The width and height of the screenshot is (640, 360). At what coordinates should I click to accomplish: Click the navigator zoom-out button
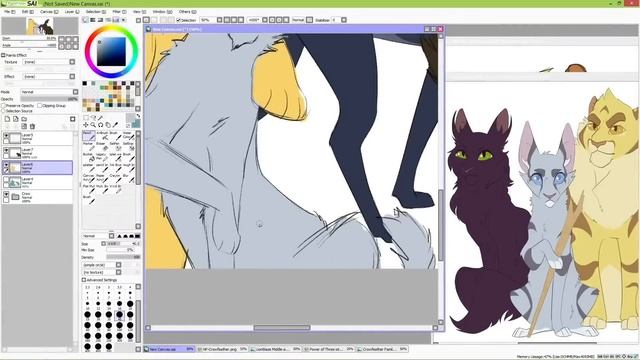pyautogui.click(x=61, y=39)
